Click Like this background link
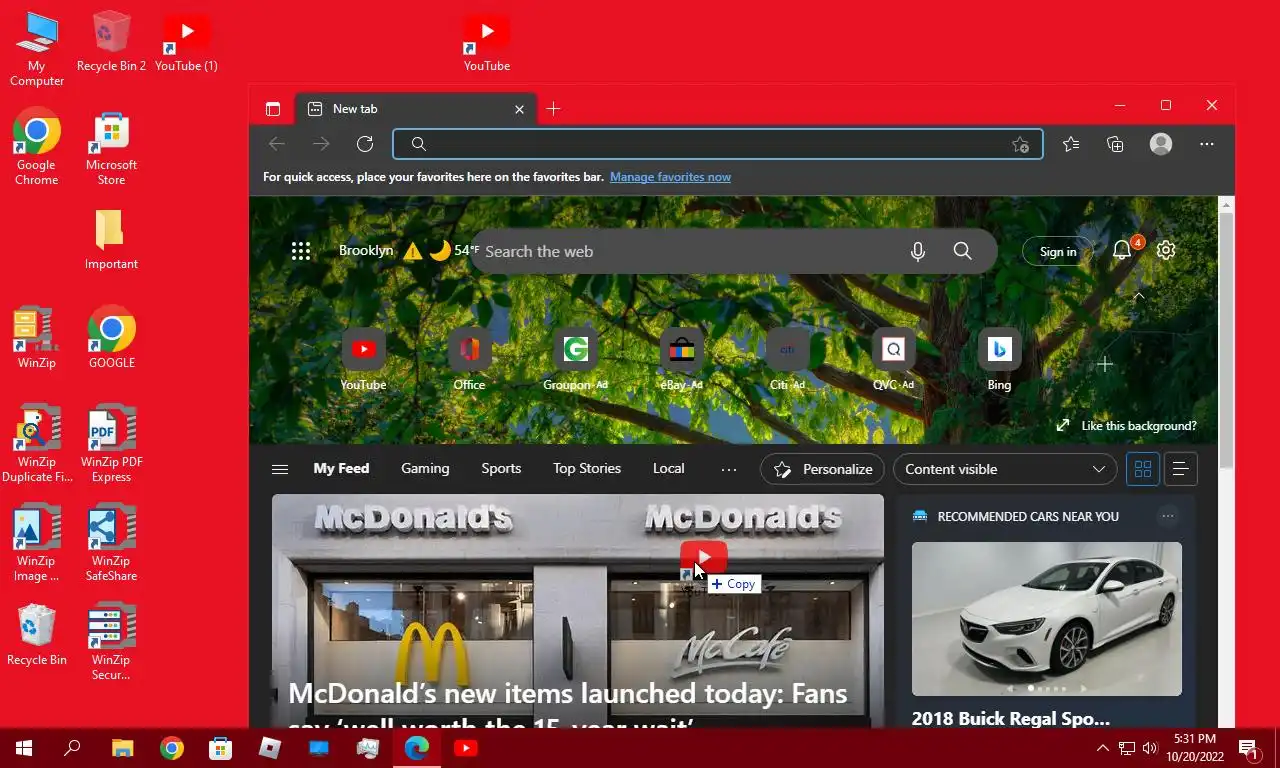The height and width of the screenshot is (768, 1280). (x=1126, y=425)
